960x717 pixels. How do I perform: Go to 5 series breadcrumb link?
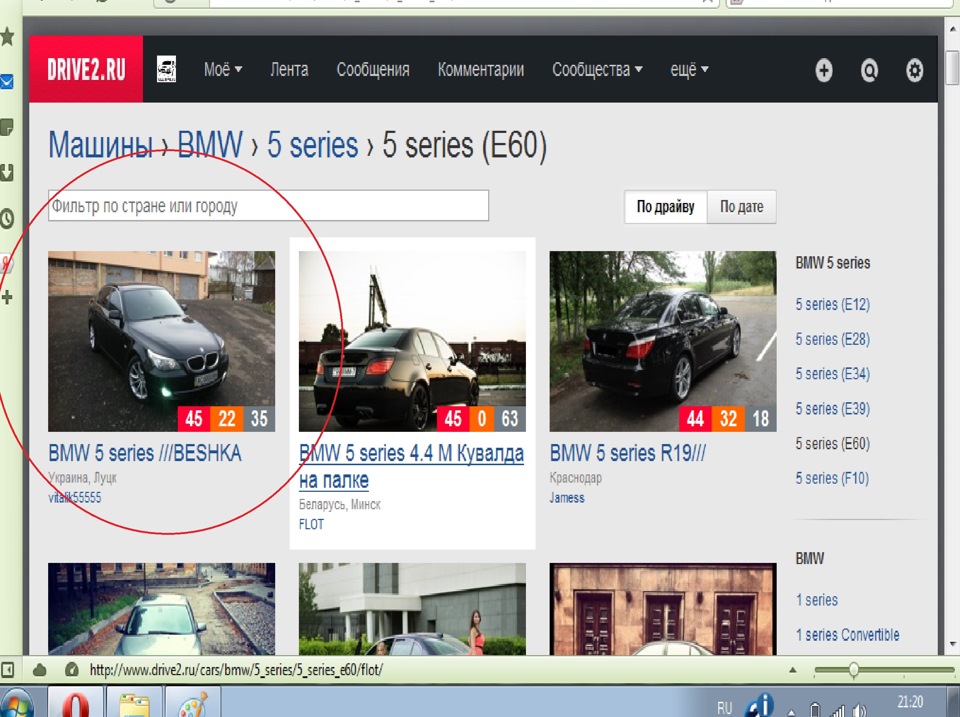[312, 145]
